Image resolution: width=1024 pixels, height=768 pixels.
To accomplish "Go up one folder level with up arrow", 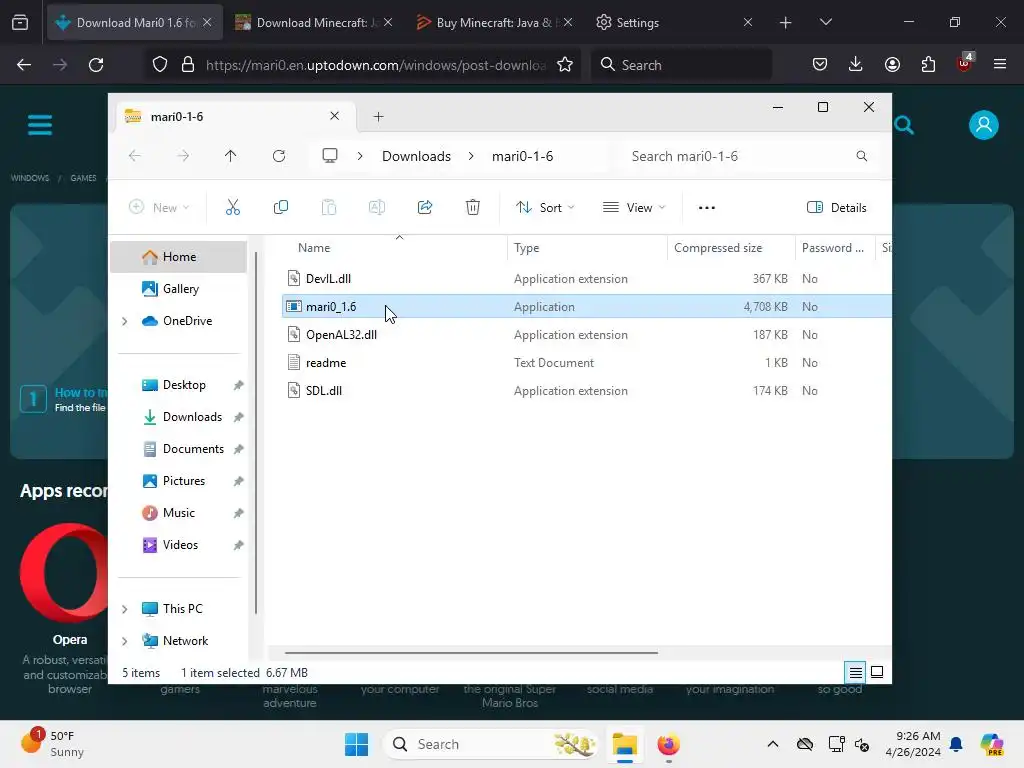I will (x=231, y=156).
